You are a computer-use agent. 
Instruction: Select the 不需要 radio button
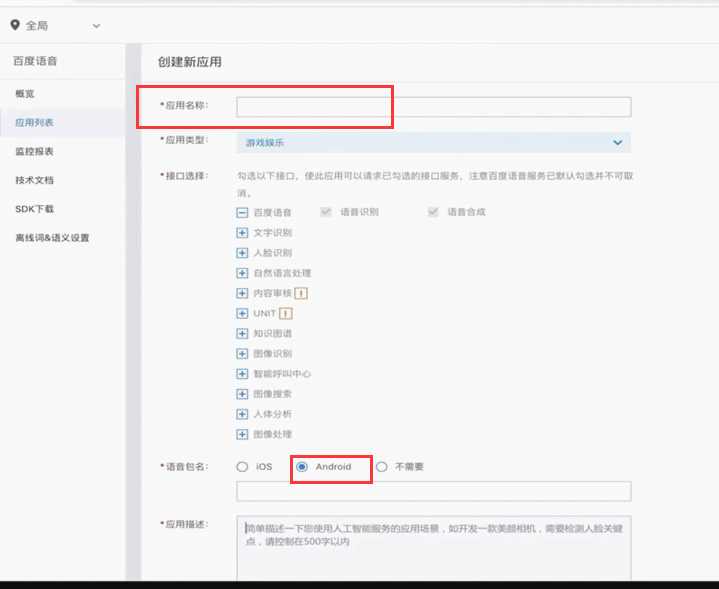[382, 467]
